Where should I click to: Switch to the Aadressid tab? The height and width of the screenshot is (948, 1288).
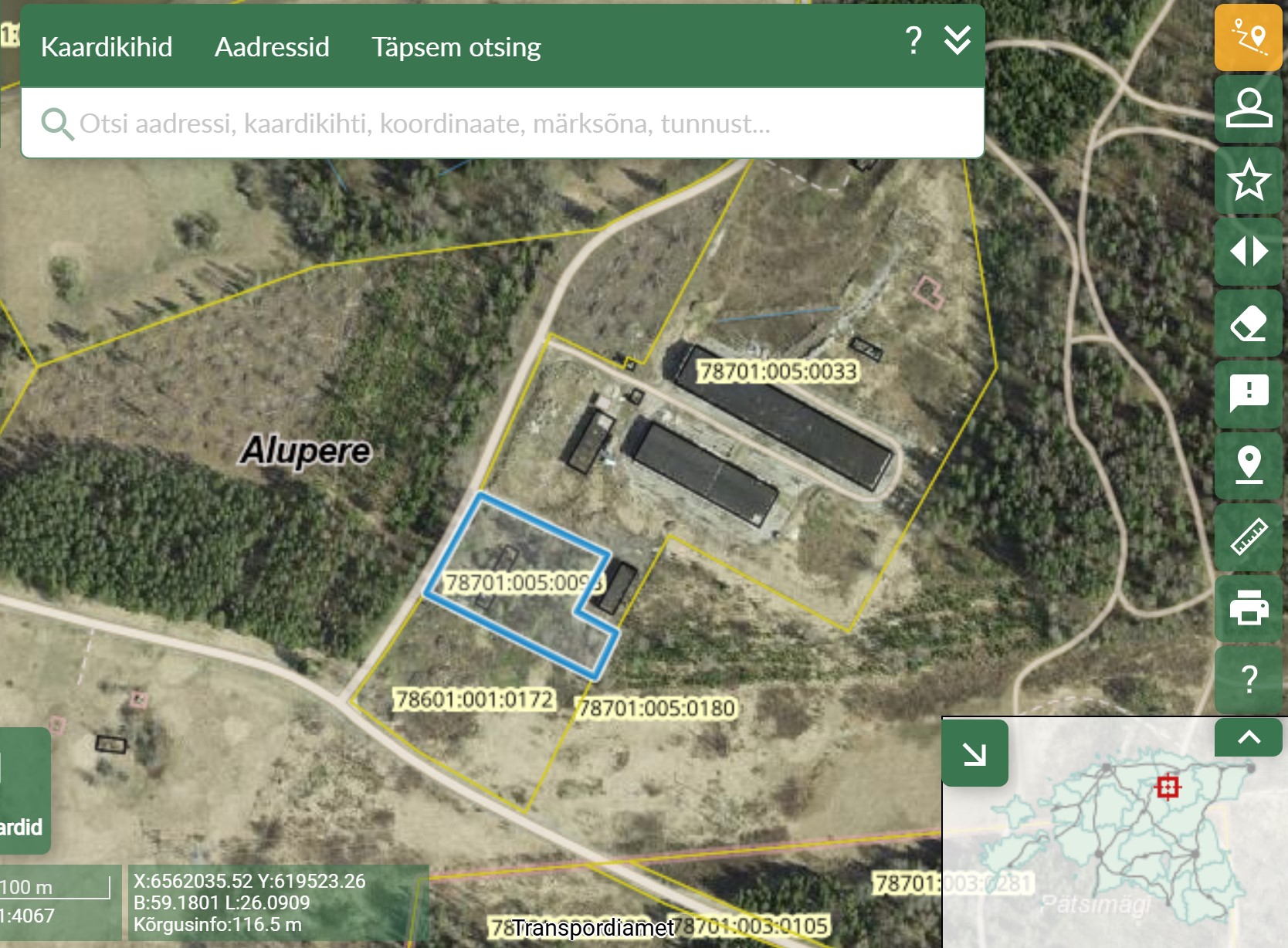(272, 47)
